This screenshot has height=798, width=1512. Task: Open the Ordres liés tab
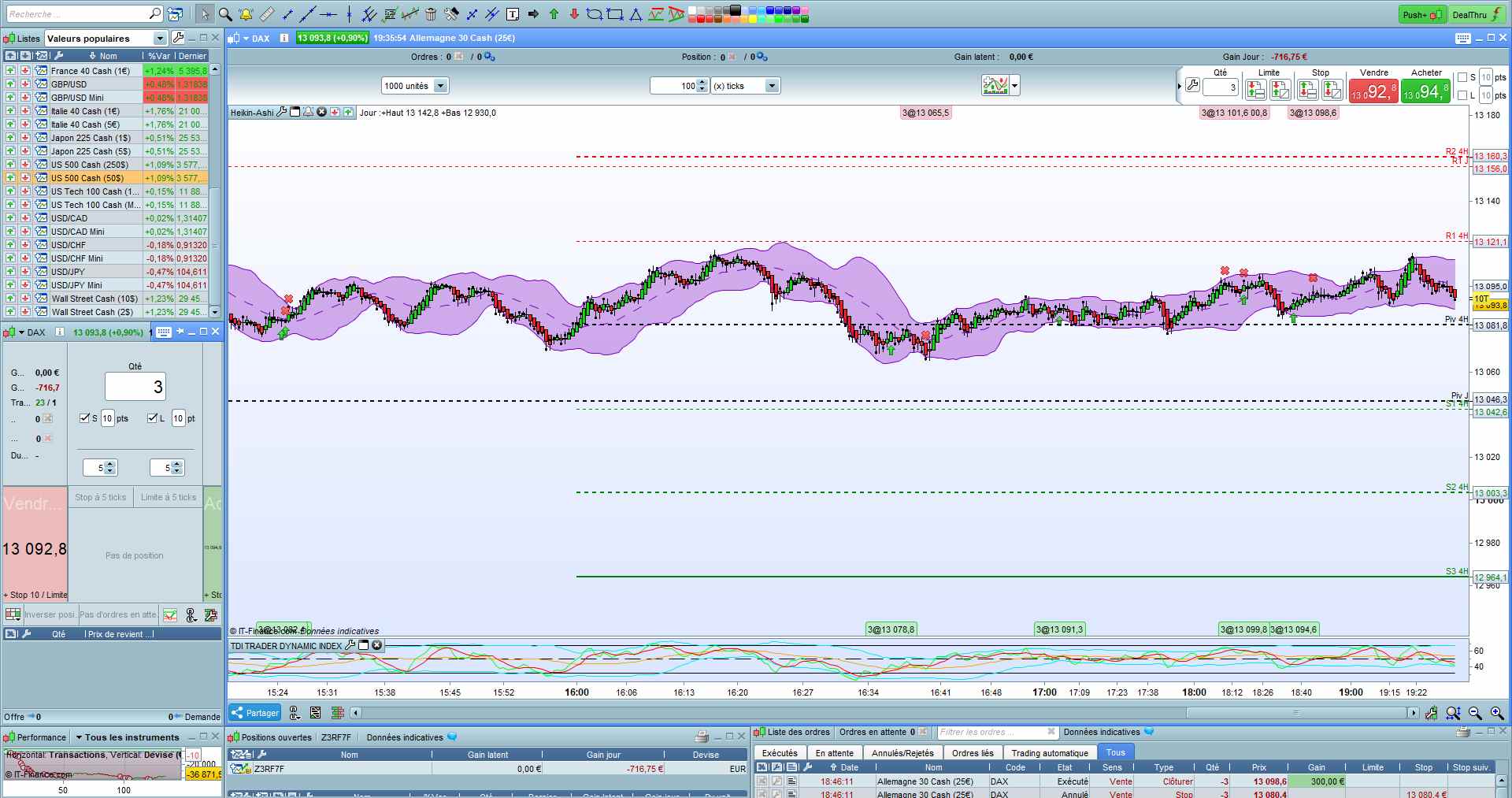[x=973, y=753]
